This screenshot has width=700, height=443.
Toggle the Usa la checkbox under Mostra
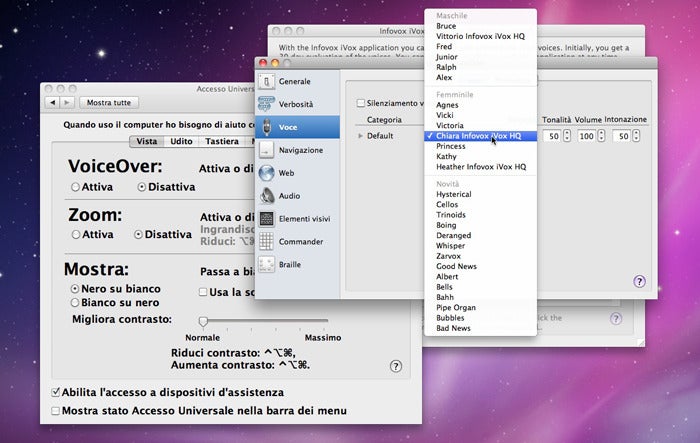[x=203, y=292]
